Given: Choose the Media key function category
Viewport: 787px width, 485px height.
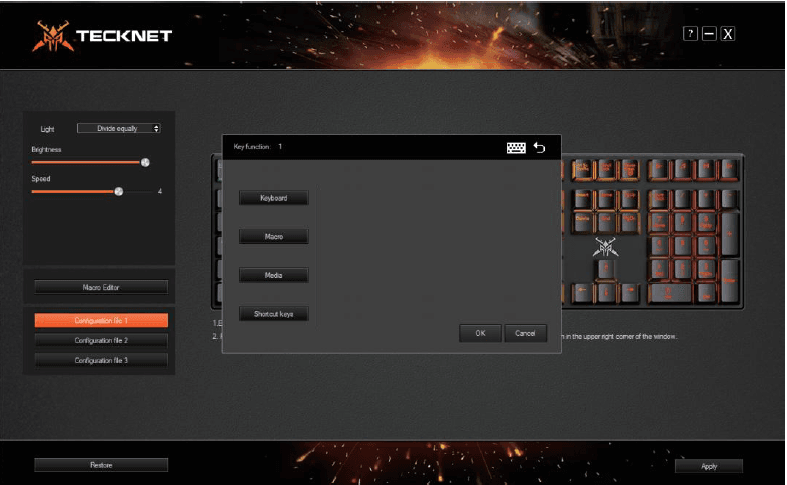Looking at the screenshot, I should pyautogui.click(x=274, y=275).
